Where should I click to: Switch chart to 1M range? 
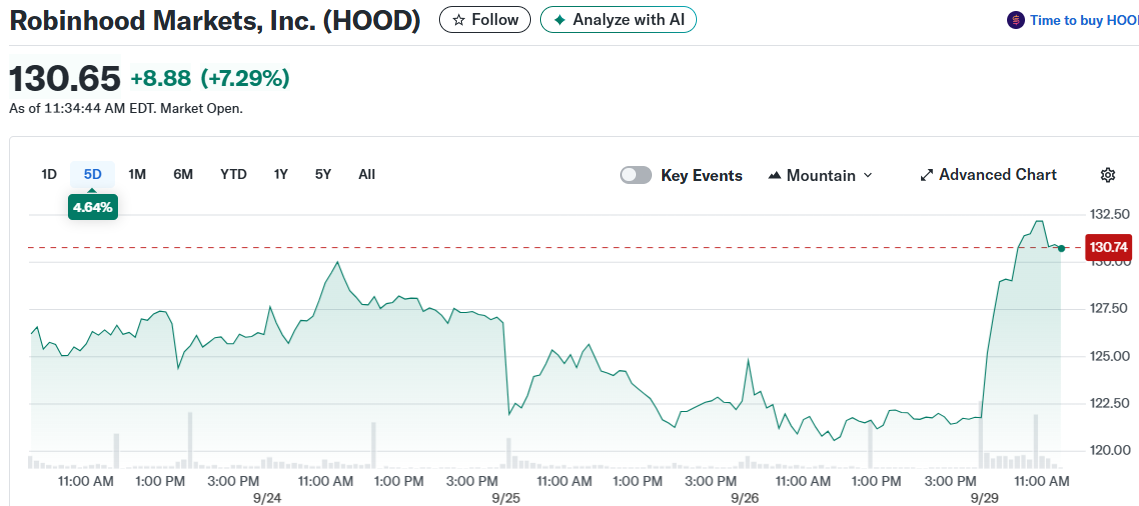click(137, 174)
